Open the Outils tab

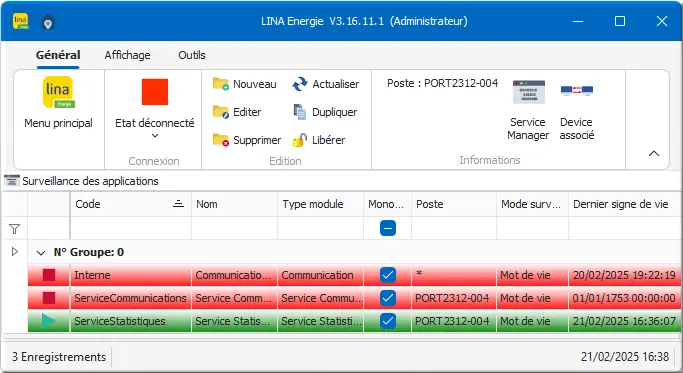[x=192, y=55]
